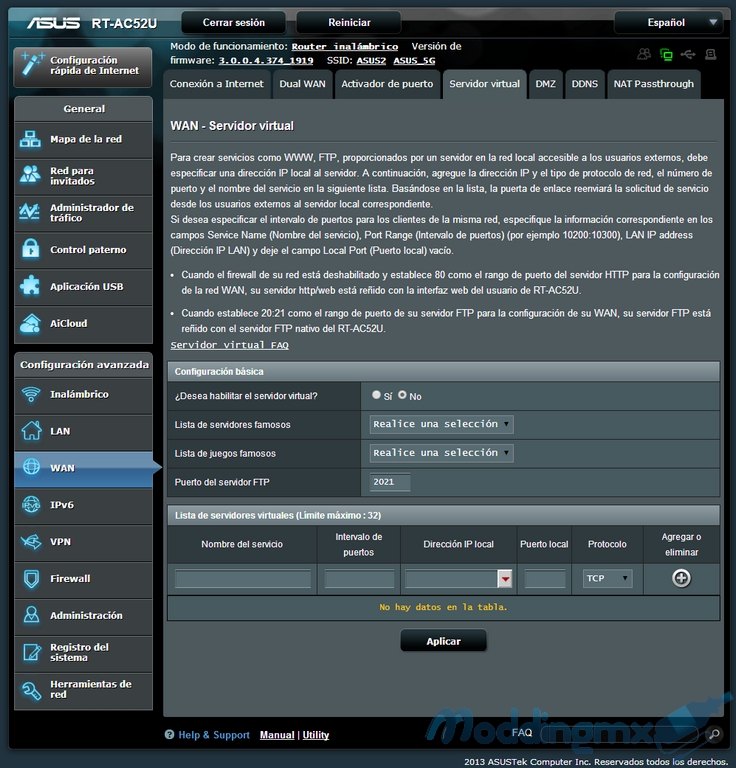Open Administrador de tráfico icon
736x768 pixels.
(30, 213)
